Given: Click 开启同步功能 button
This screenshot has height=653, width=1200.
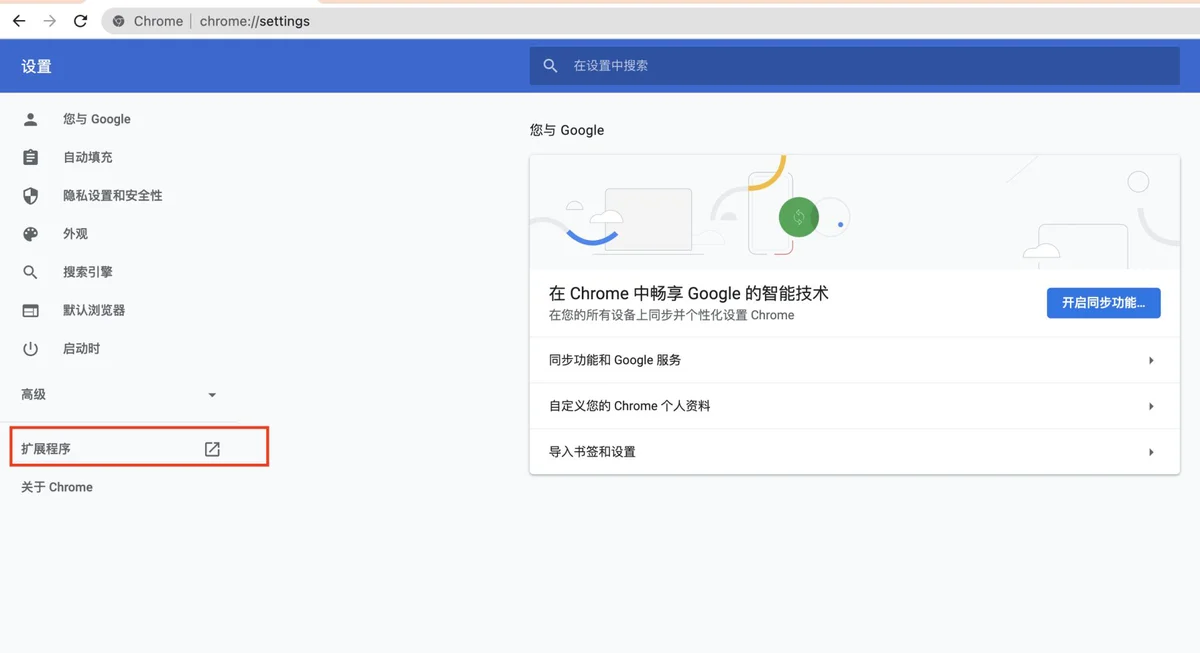Looking at the screenshot, I should click(1103, 303).
